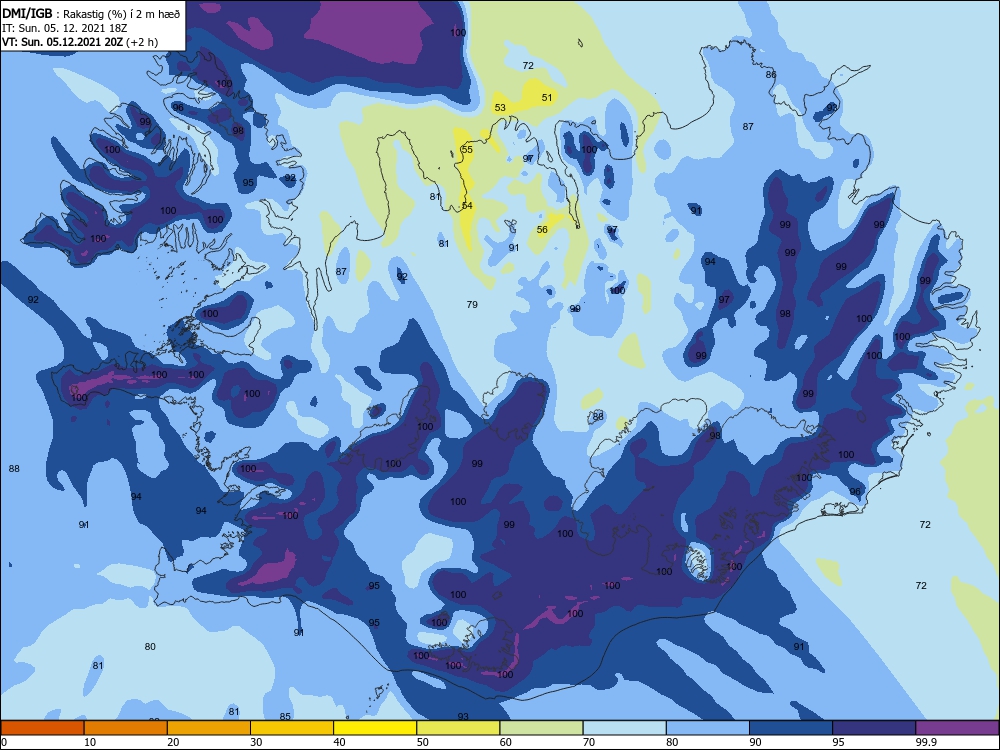The image size is (1000, 750).
Task: Click the humidity value '54' on the map
Action: (x=467, y=205)
